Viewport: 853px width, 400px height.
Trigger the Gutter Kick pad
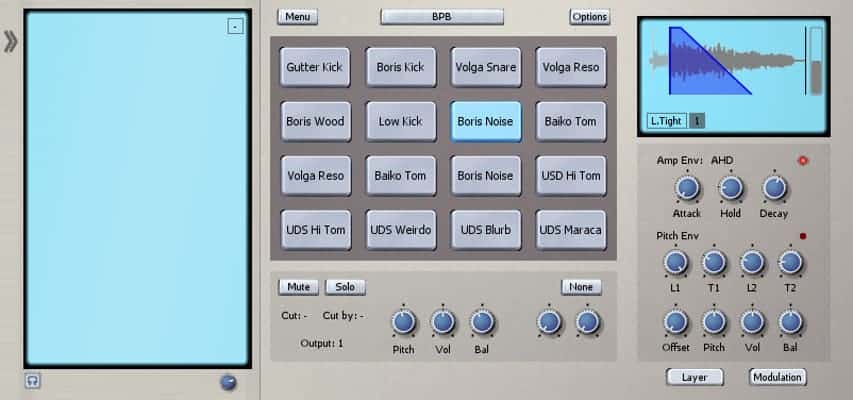point(314,68)
